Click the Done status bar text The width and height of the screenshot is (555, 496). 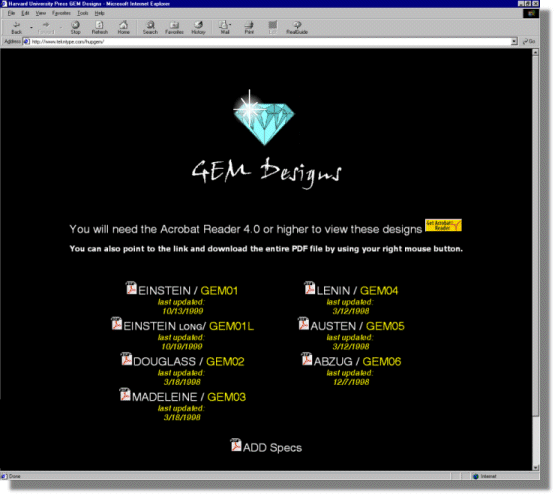pos(15,476)
